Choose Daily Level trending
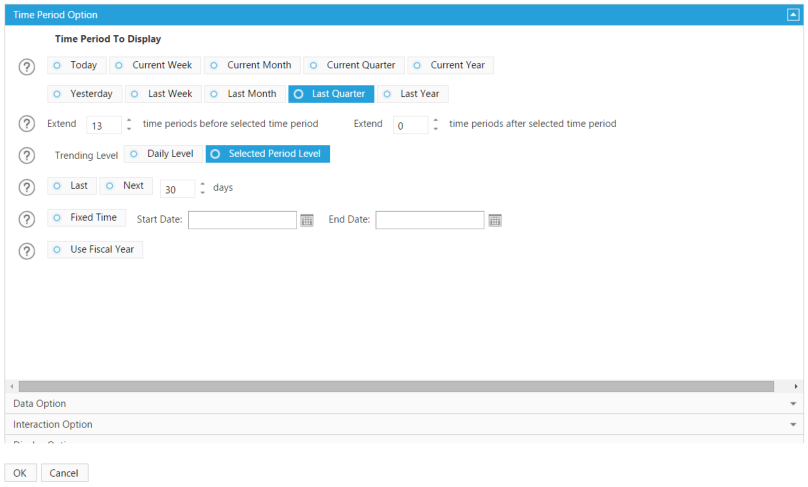808x487 pixels. tap(163, 154)
